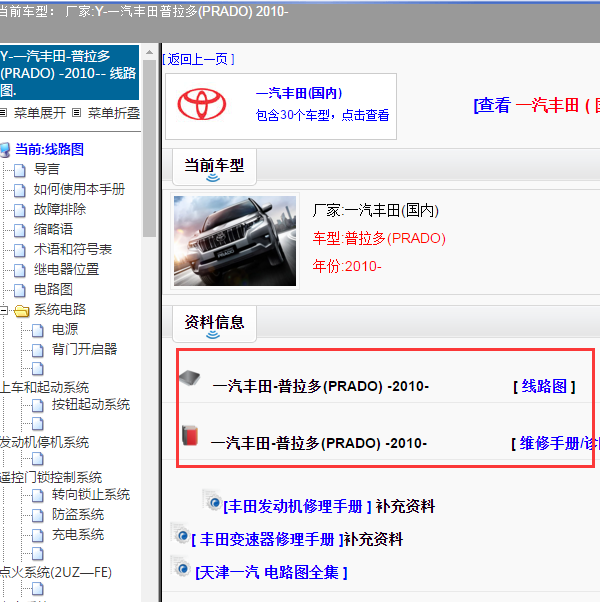The height and width of the screenshot is (602, 600).
Task: Select 当前:线路图 root node
Action: coord(50,149)
